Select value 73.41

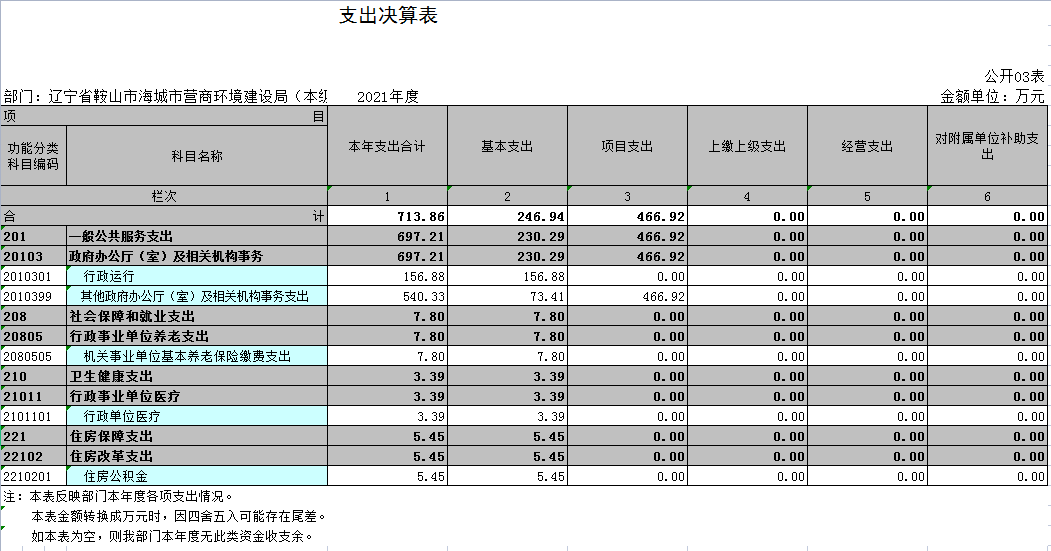pyautogui.click(x=507, y=296)
